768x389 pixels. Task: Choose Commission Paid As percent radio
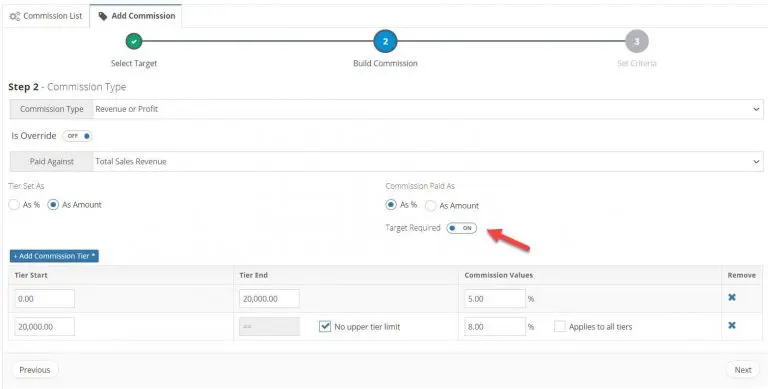[x=391, y=205]
